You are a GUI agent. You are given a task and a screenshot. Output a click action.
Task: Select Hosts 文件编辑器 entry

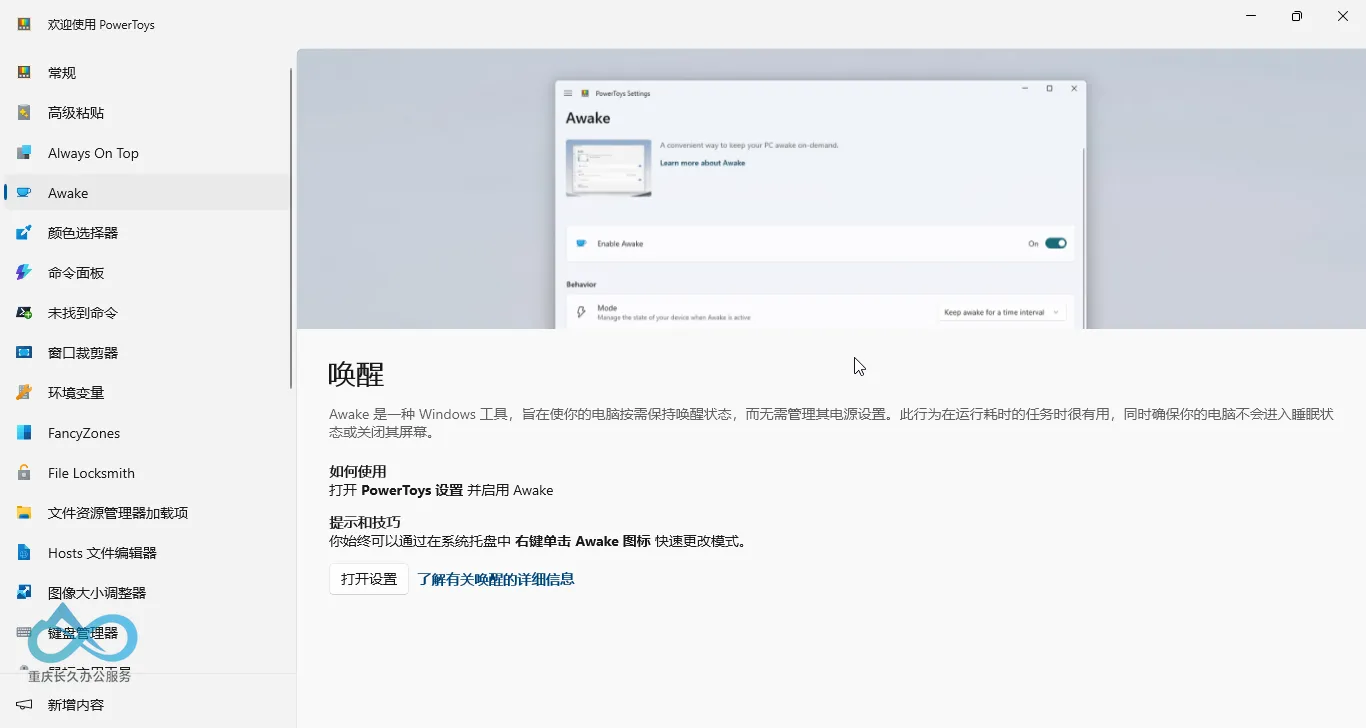click(x=147, y=553)
